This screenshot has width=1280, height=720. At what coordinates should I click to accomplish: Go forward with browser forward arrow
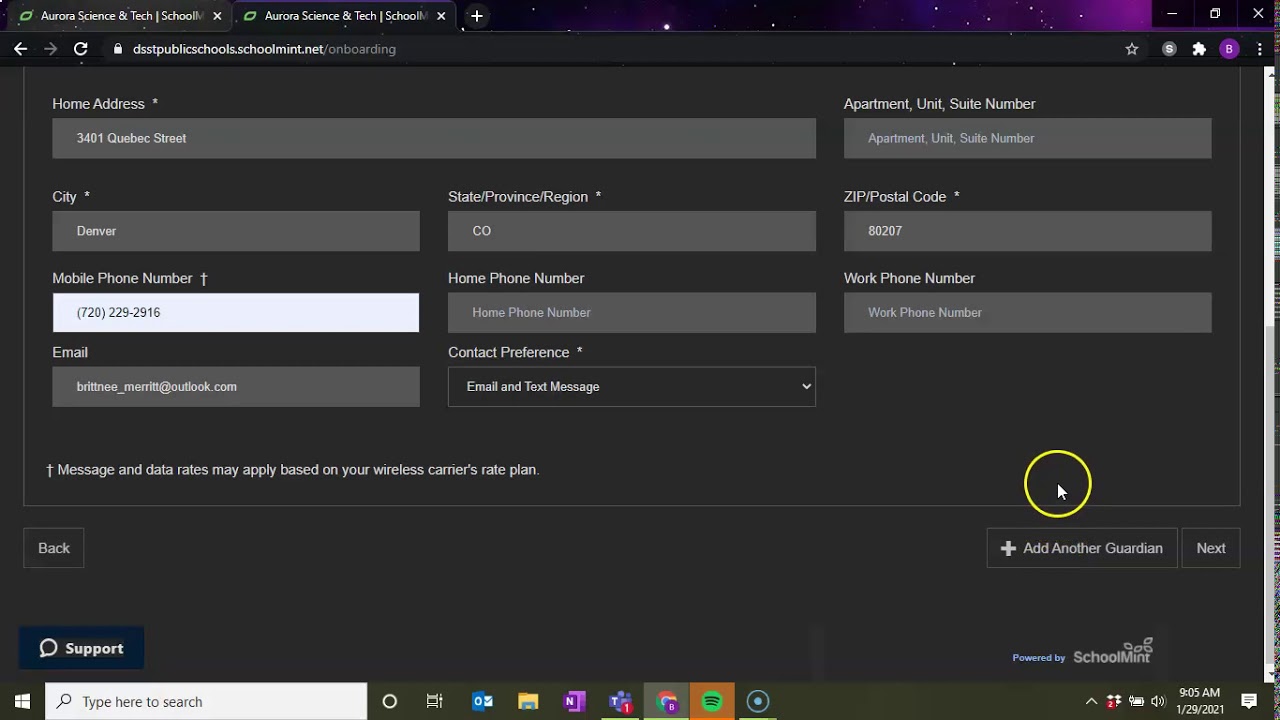[50, 49]
